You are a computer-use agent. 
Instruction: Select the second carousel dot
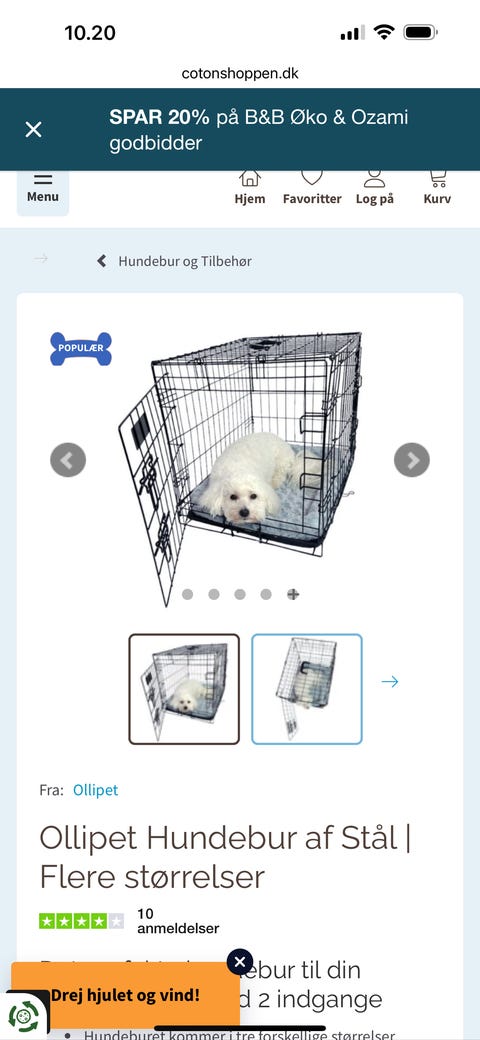point(213,594)
